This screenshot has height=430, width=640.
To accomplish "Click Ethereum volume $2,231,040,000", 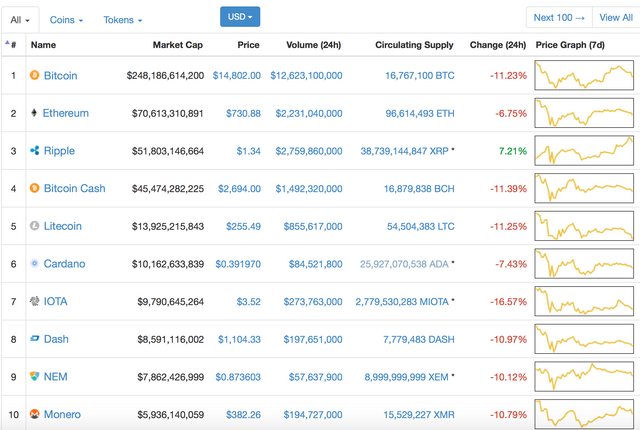I will (x=309, y=113).
